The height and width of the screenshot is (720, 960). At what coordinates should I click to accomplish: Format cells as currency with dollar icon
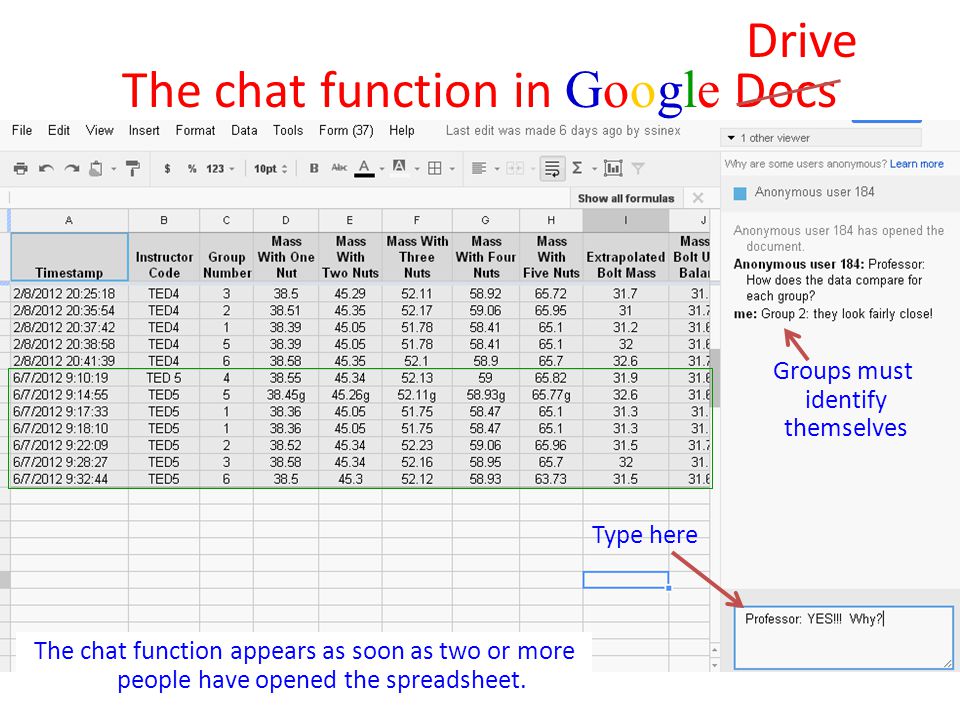(x=167, y=168)
